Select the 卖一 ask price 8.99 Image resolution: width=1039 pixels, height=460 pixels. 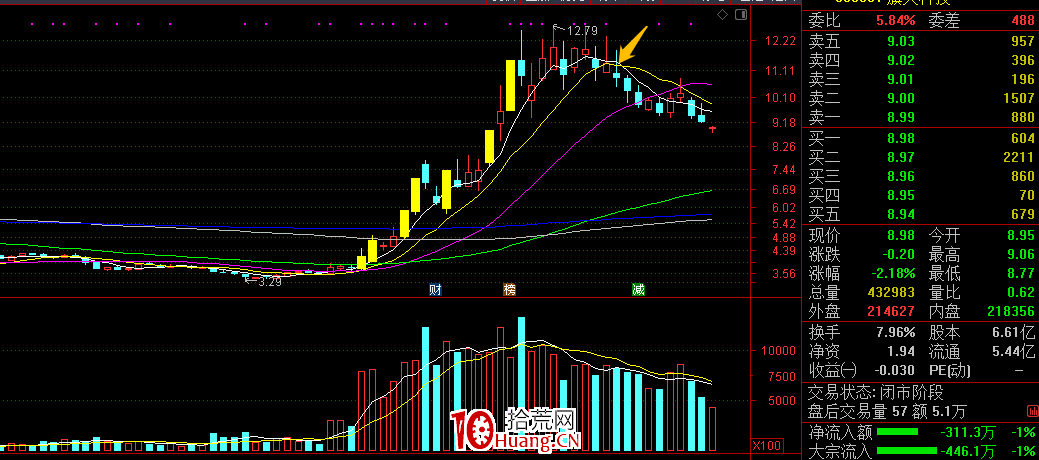(x=901, y=119)
